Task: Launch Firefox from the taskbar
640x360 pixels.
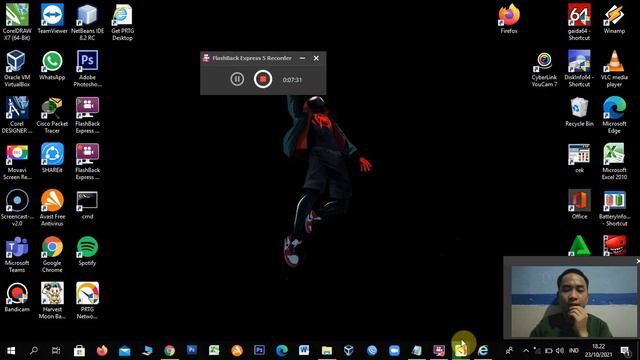Action: [102, 351]
